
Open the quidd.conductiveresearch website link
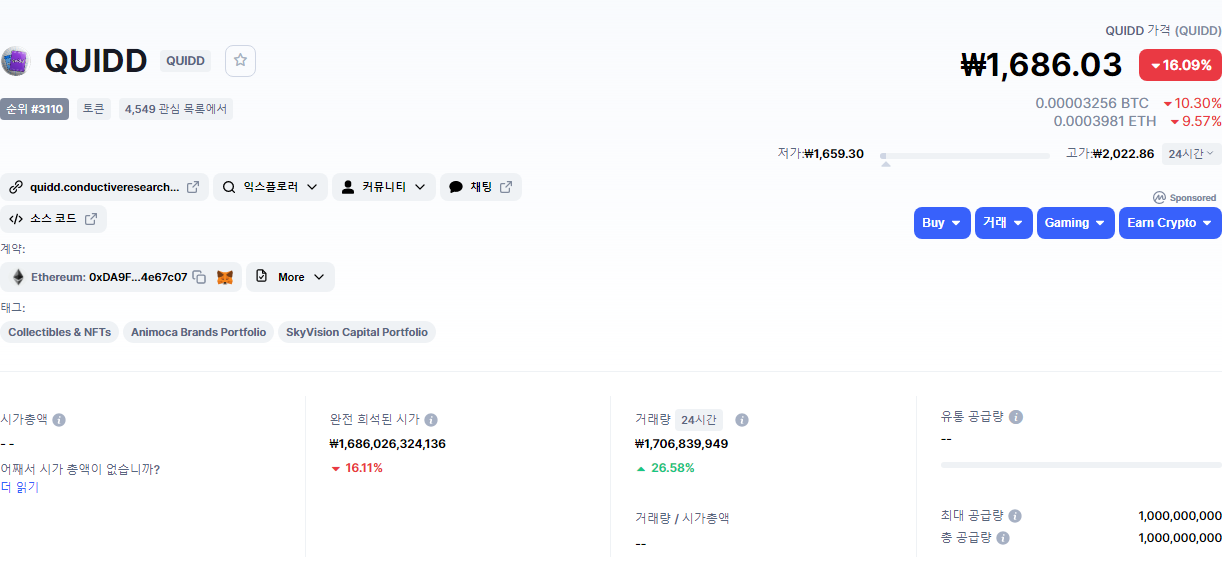[104, 187]
